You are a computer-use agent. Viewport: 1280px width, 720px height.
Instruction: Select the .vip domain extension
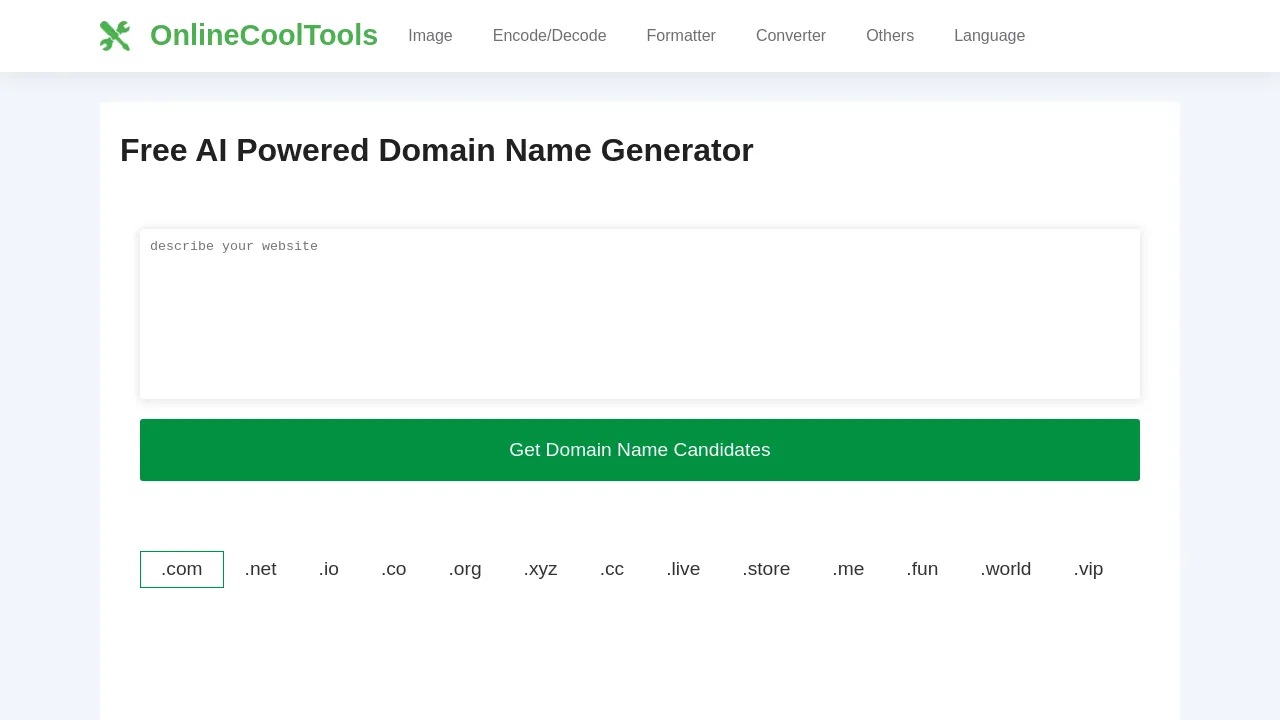[x=1088, y=569]
